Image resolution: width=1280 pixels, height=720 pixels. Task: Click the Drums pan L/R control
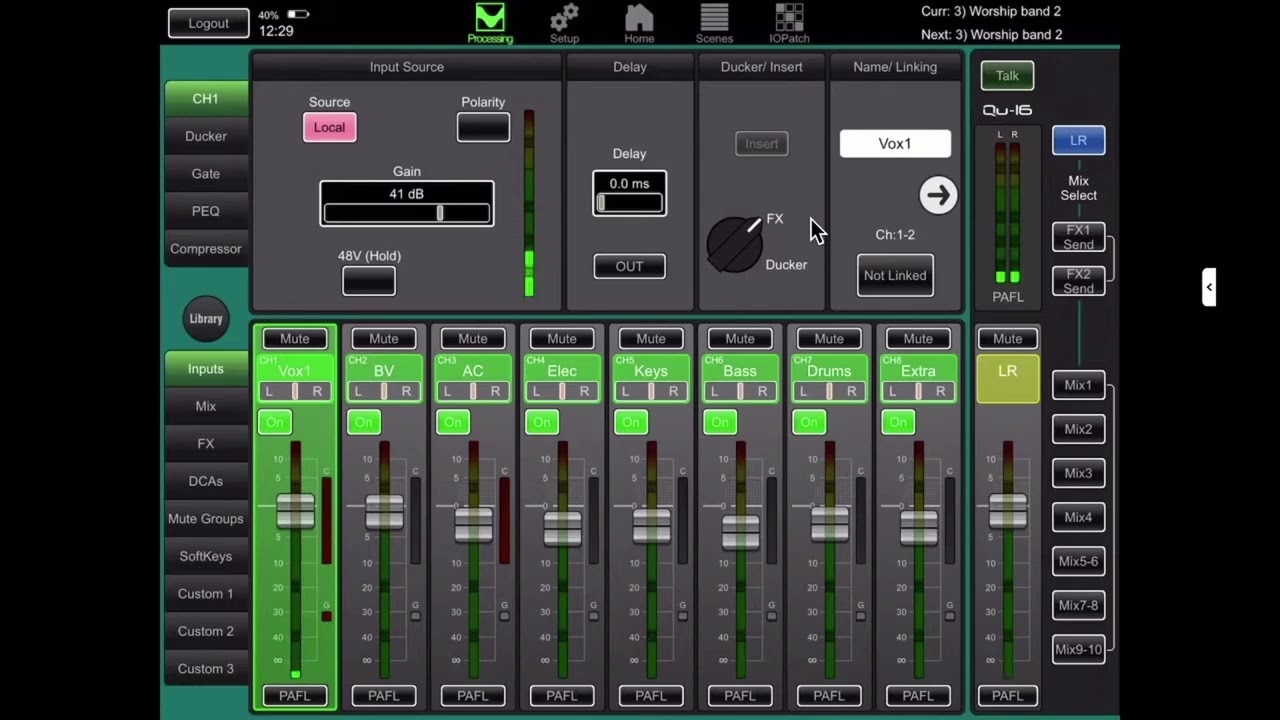(x=829, y=392)
